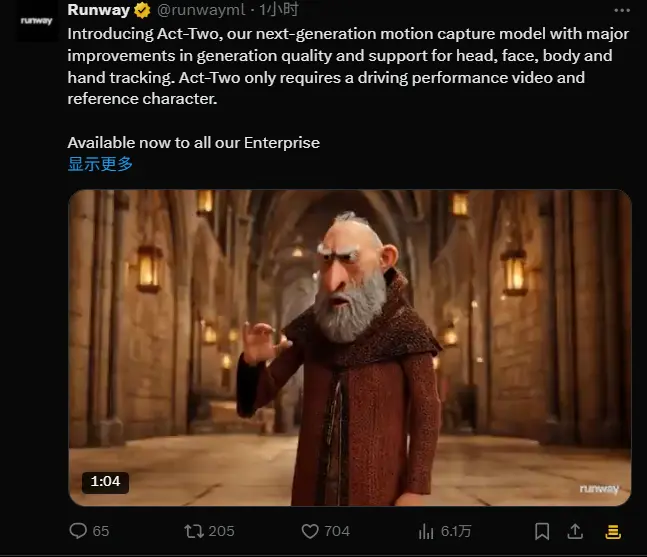Viewport: 647px width, 557px height.
Task: Open the @runwayml handle link
Action: [x=201, y=9]
